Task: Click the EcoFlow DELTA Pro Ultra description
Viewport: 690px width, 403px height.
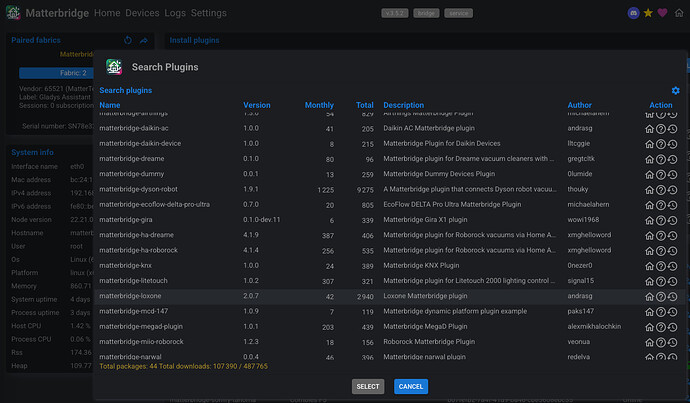Action: point(452,205)
